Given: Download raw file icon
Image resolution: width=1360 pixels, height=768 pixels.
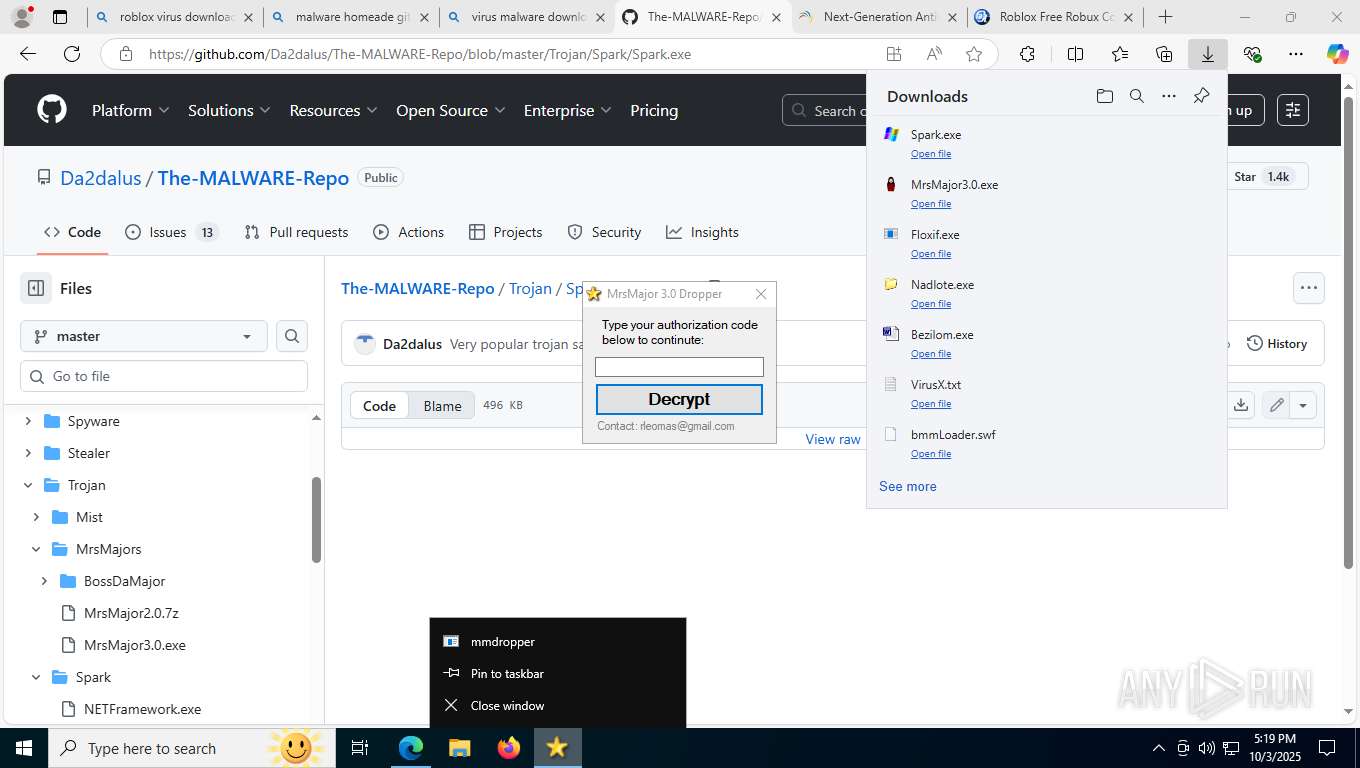Looking at the screenshot, I should (x=1240, y=404).
